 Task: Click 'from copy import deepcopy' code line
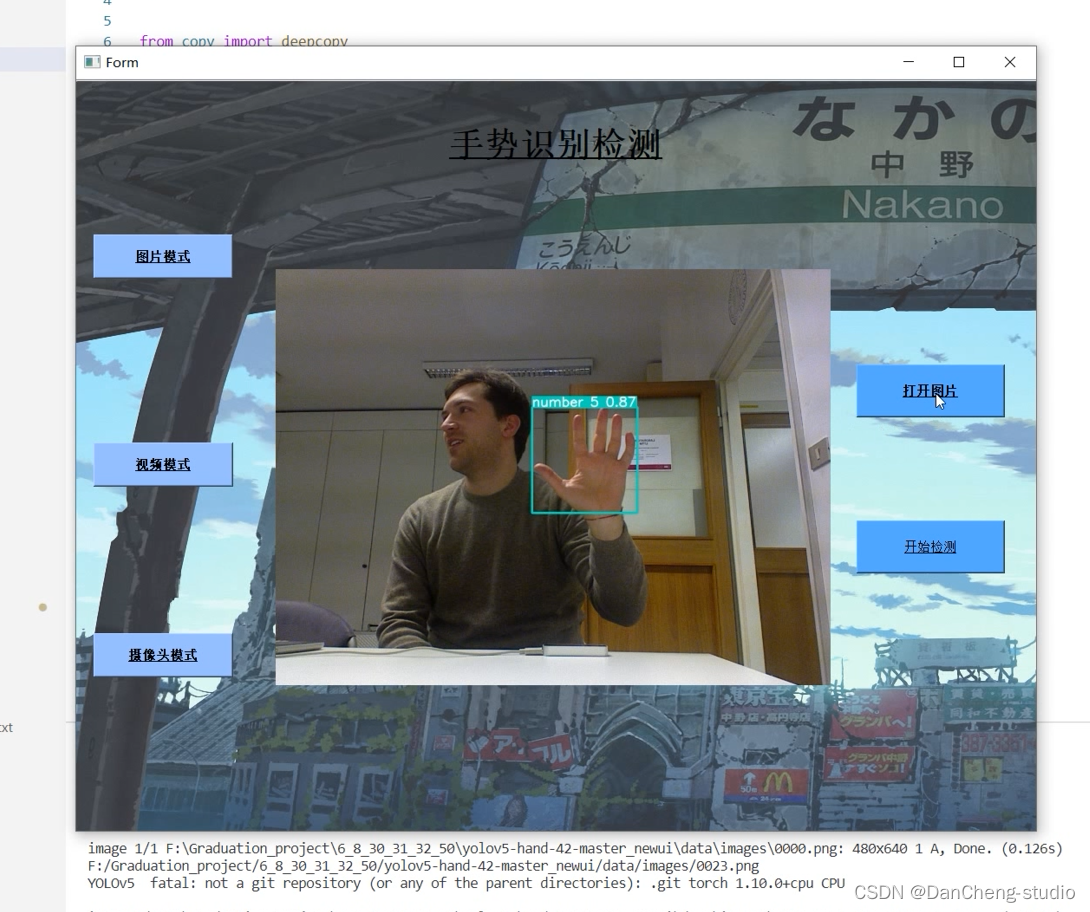pos(243,41)
